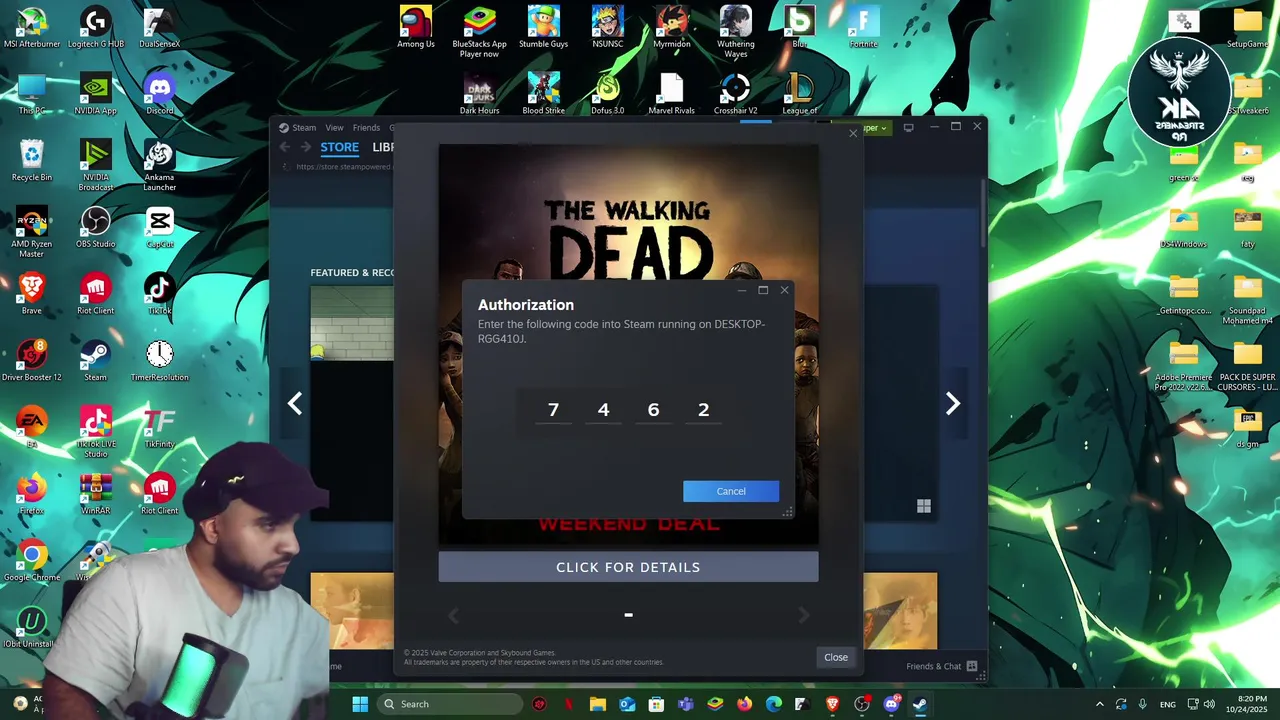
Task: Click the authorization code digit 2
Action: [x=704, y=410]
